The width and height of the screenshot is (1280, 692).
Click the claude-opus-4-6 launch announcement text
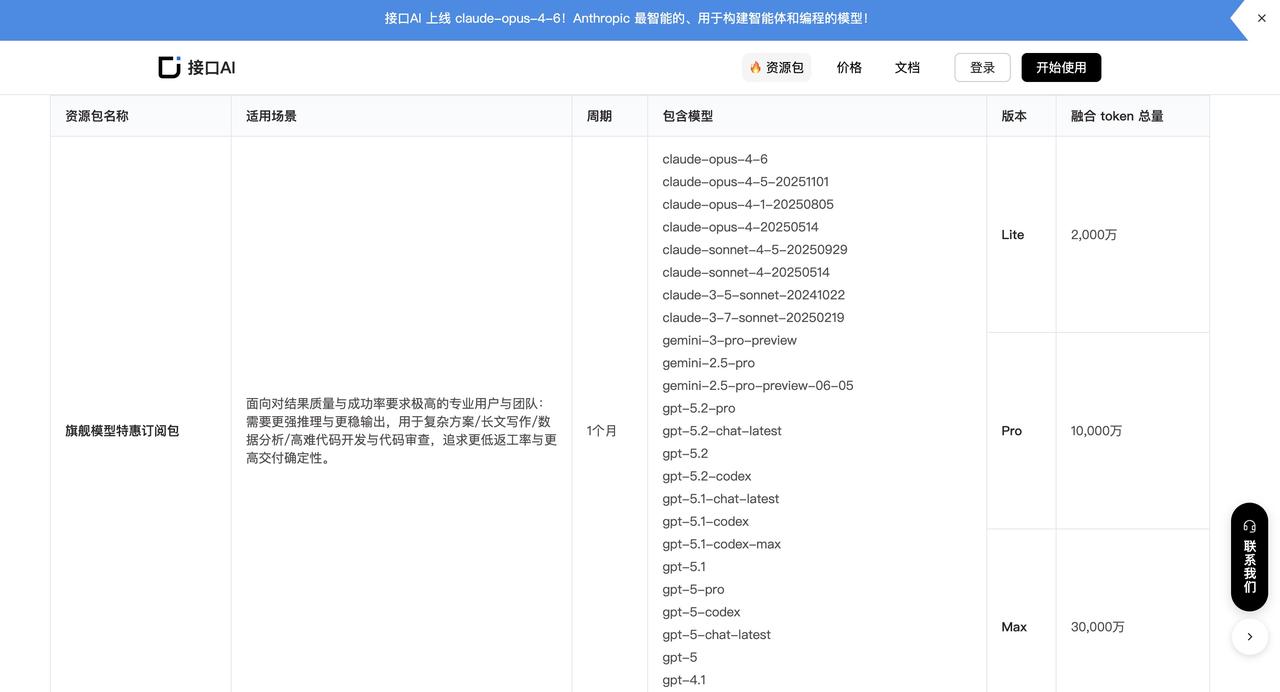tap(626, 18)
